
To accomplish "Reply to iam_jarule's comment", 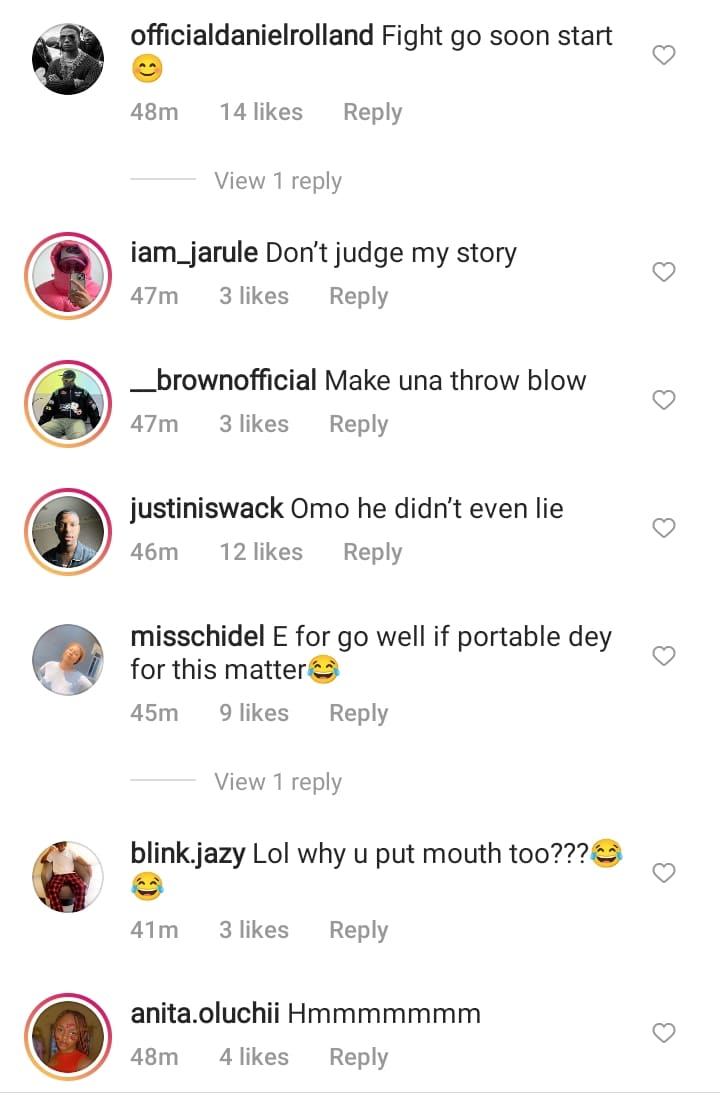I will click(x=358, y=296).
